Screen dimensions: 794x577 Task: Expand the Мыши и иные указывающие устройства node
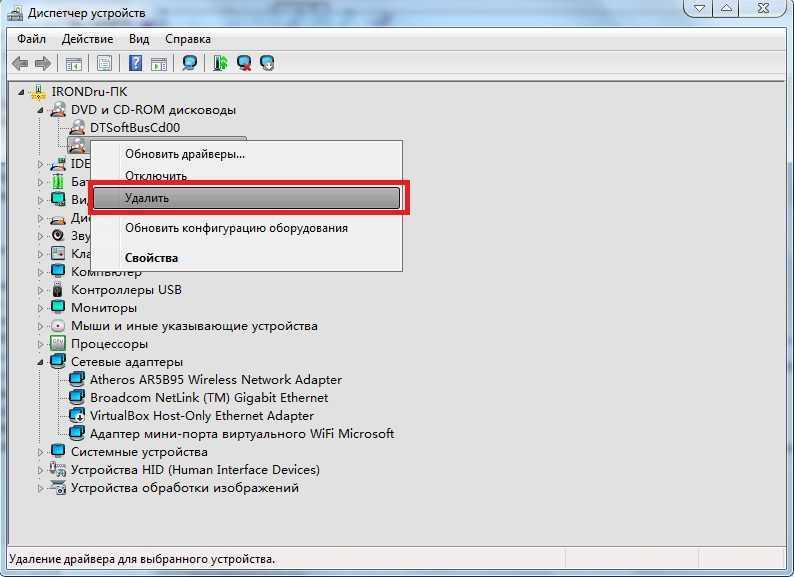tap(40, 326)
